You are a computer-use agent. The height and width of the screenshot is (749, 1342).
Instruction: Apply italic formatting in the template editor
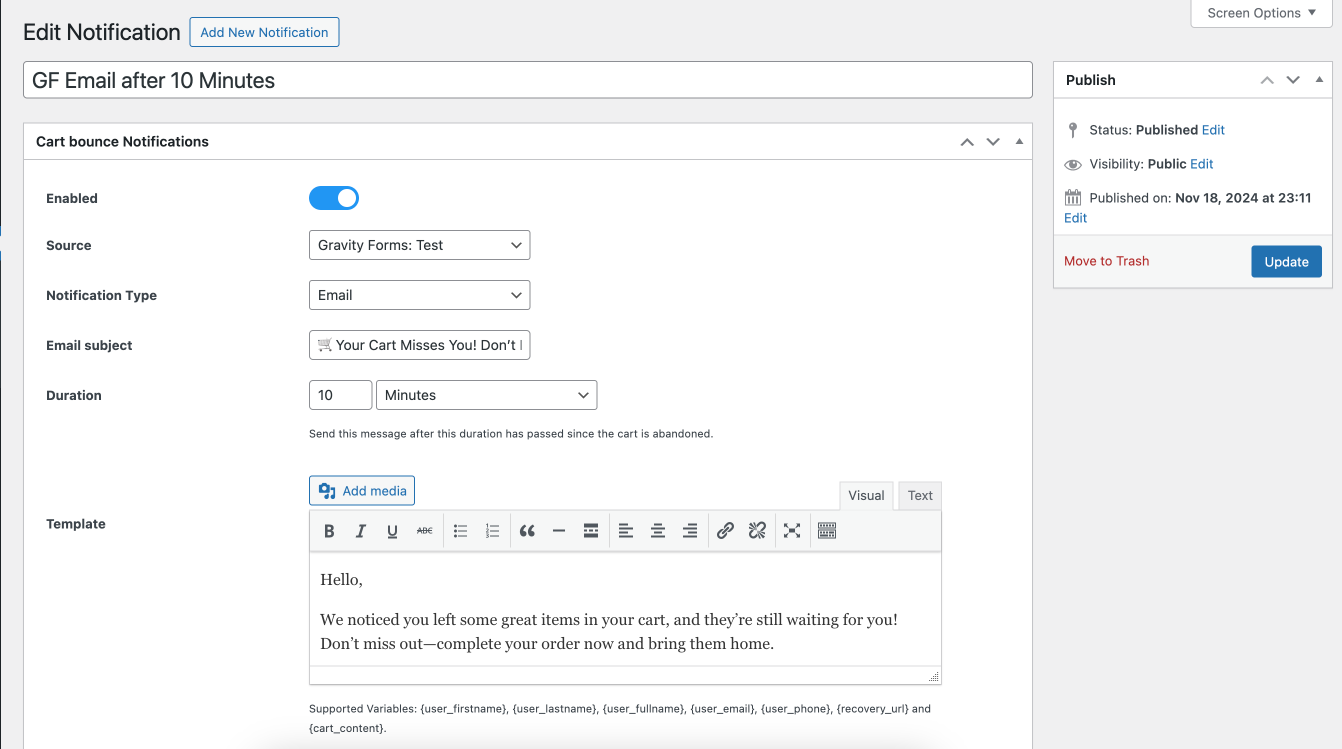(x=361, y=531)
